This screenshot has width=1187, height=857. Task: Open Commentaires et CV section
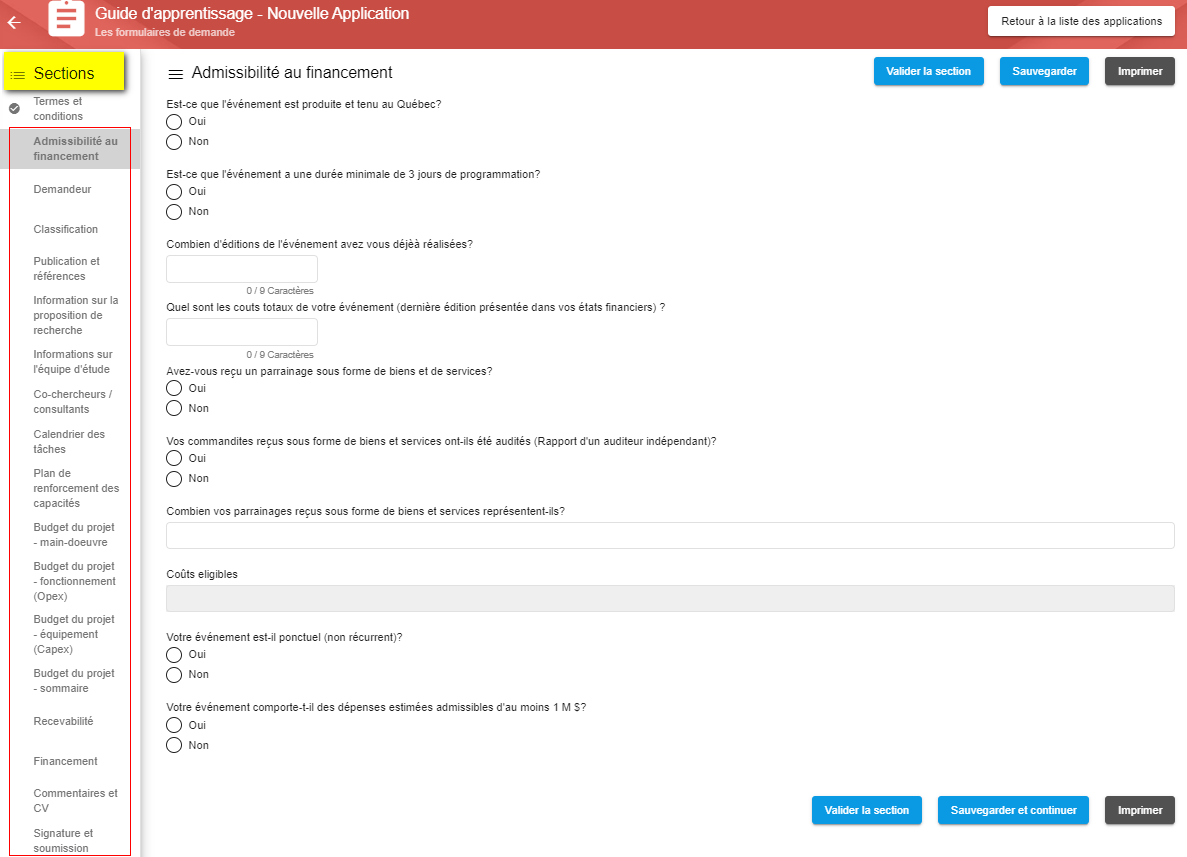tap(76, 801)
